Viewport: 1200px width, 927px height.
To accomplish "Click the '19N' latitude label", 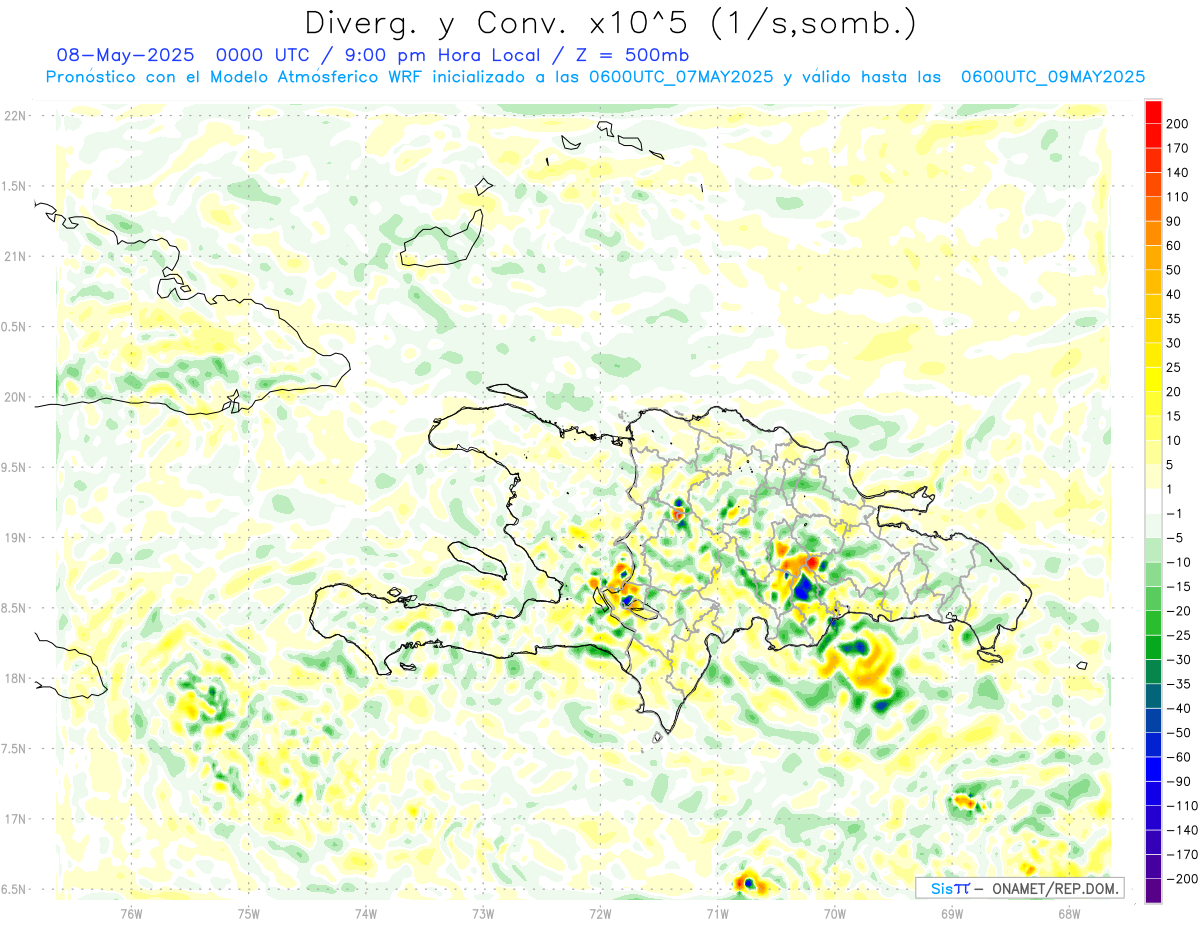I will [x=14, y=538].
